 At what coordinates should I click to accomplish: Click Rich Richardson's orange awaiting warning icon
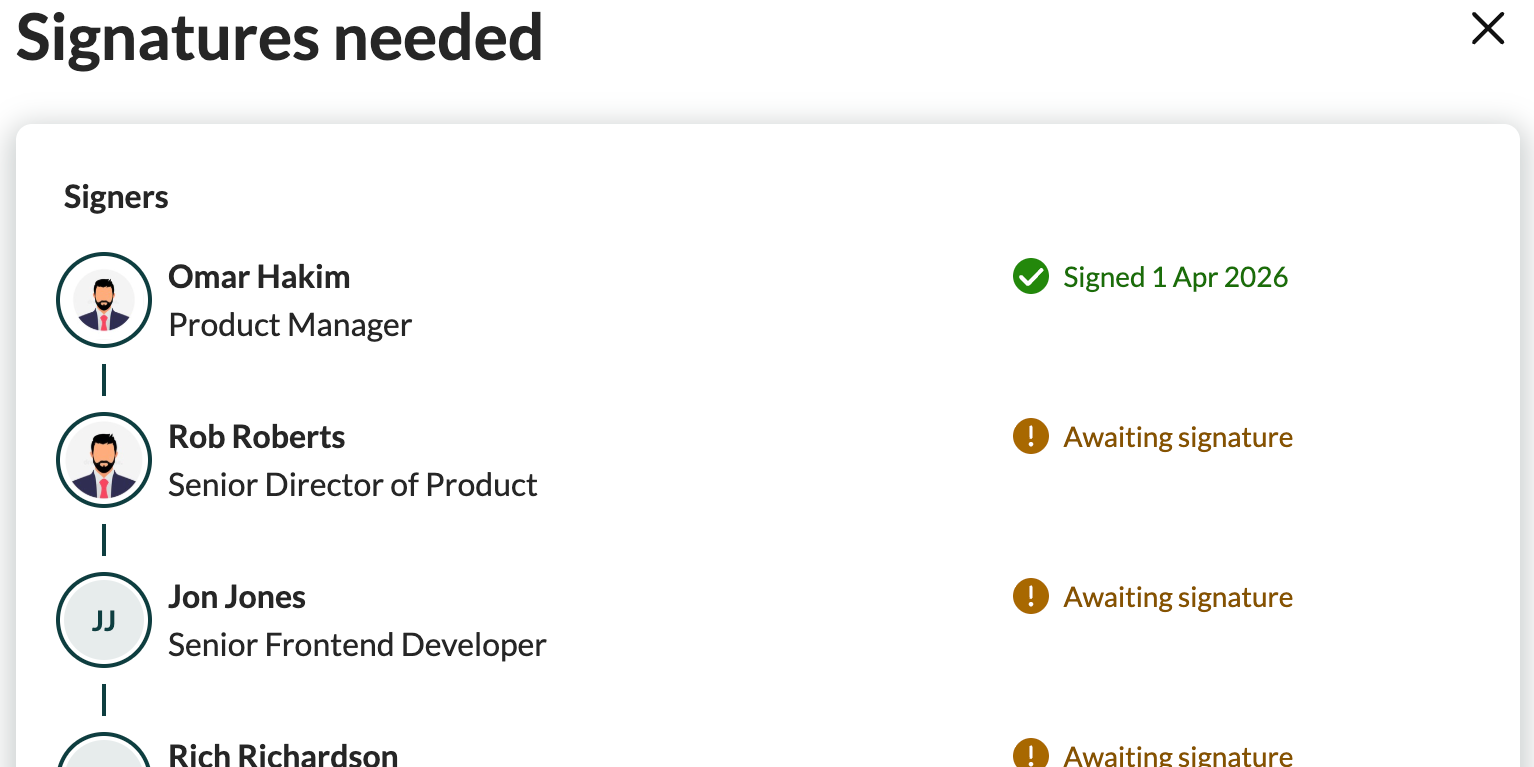[1030, 754]
